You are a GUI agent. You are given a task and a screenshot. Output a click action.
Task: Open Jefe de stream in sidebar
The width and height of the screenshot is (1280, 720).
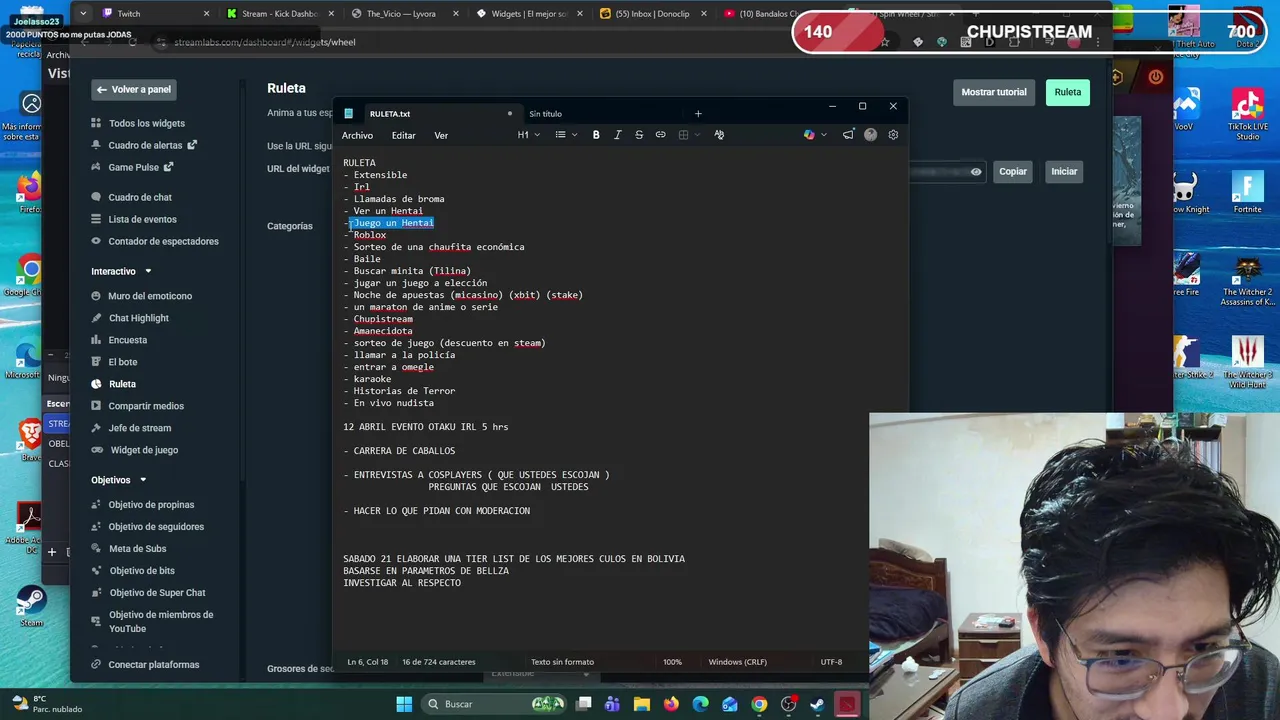pyautogui.click(x=139, y=428)
